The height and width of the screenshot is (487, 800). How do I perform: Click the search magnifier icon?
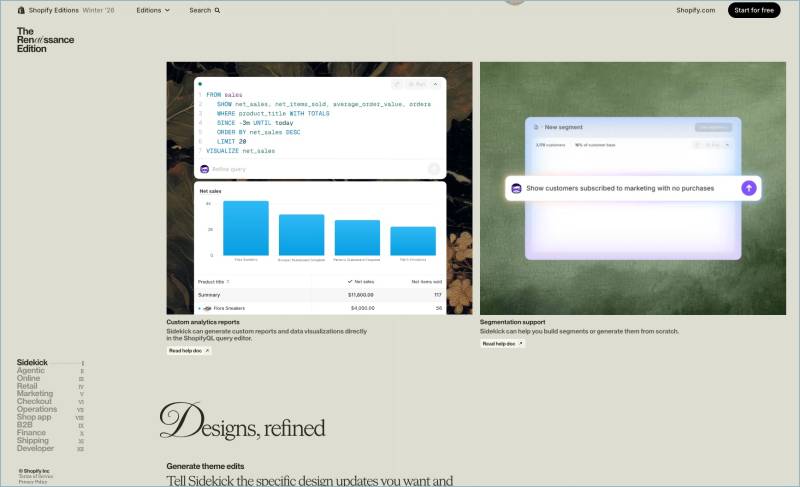[217, 10]
